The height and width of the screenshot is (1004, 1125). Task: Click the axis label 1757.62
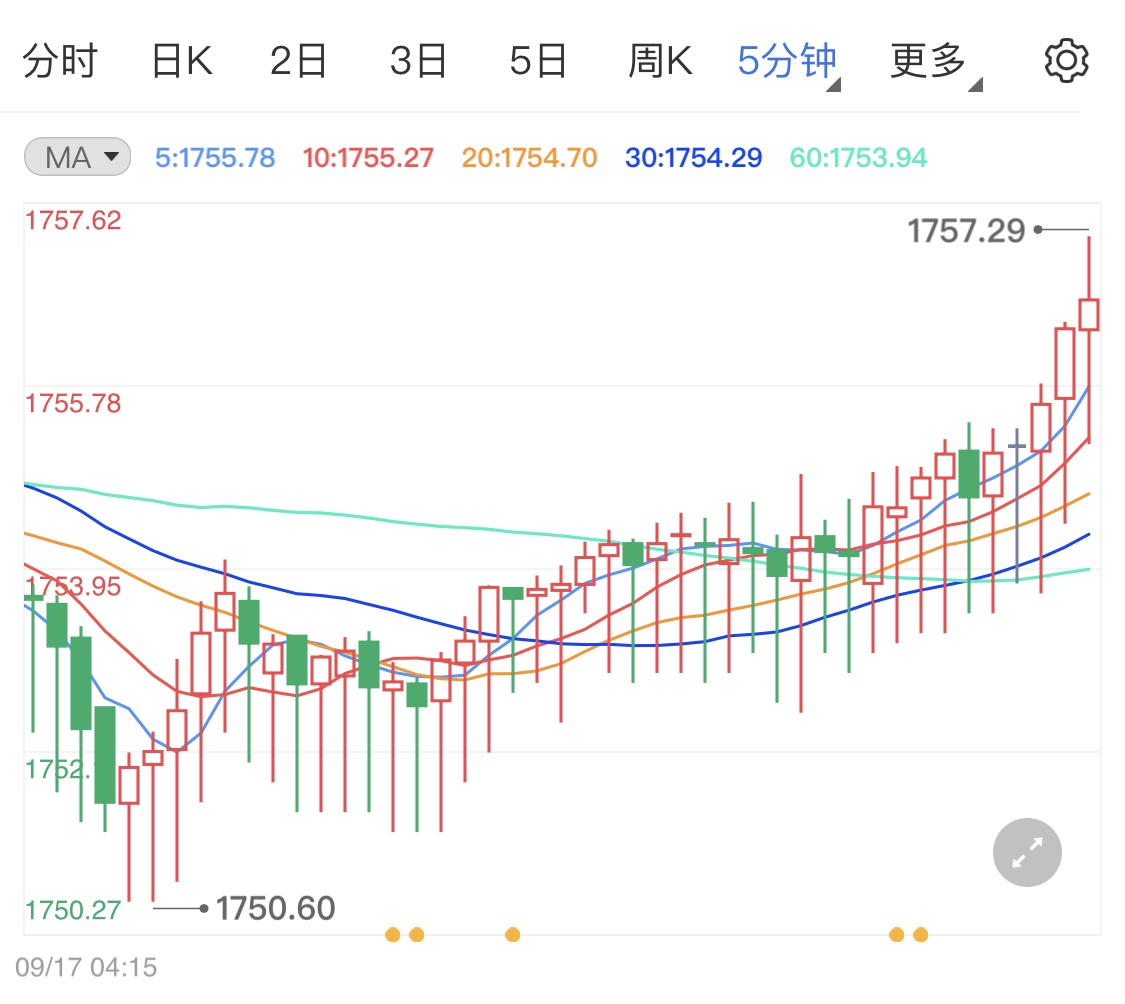click(x=73, y=220)
